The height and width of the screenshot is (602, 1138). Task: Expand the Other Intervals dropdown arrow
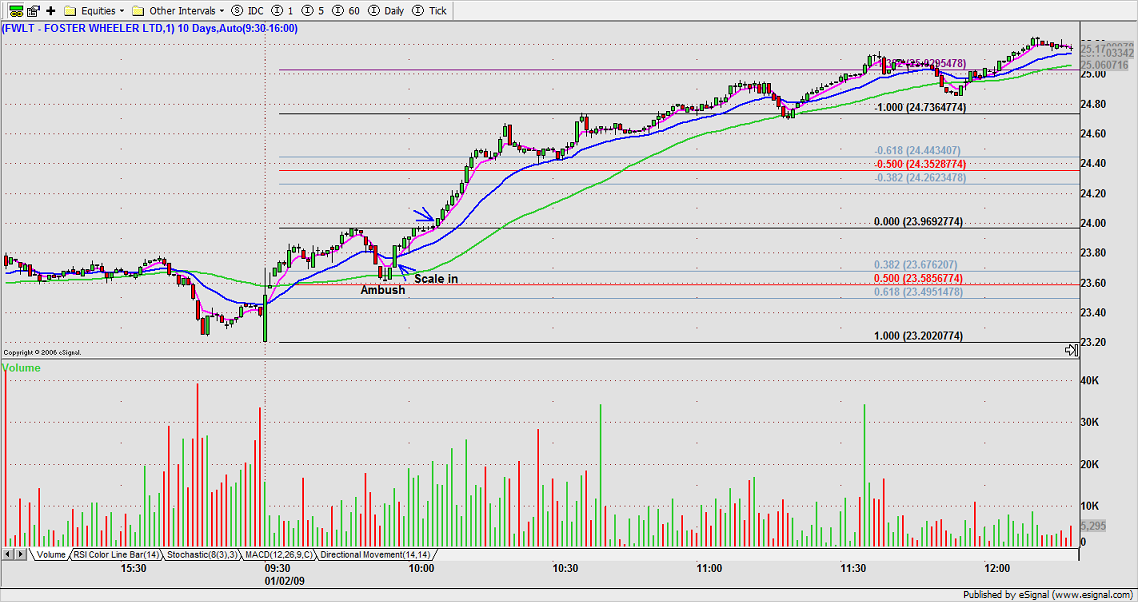221,11
